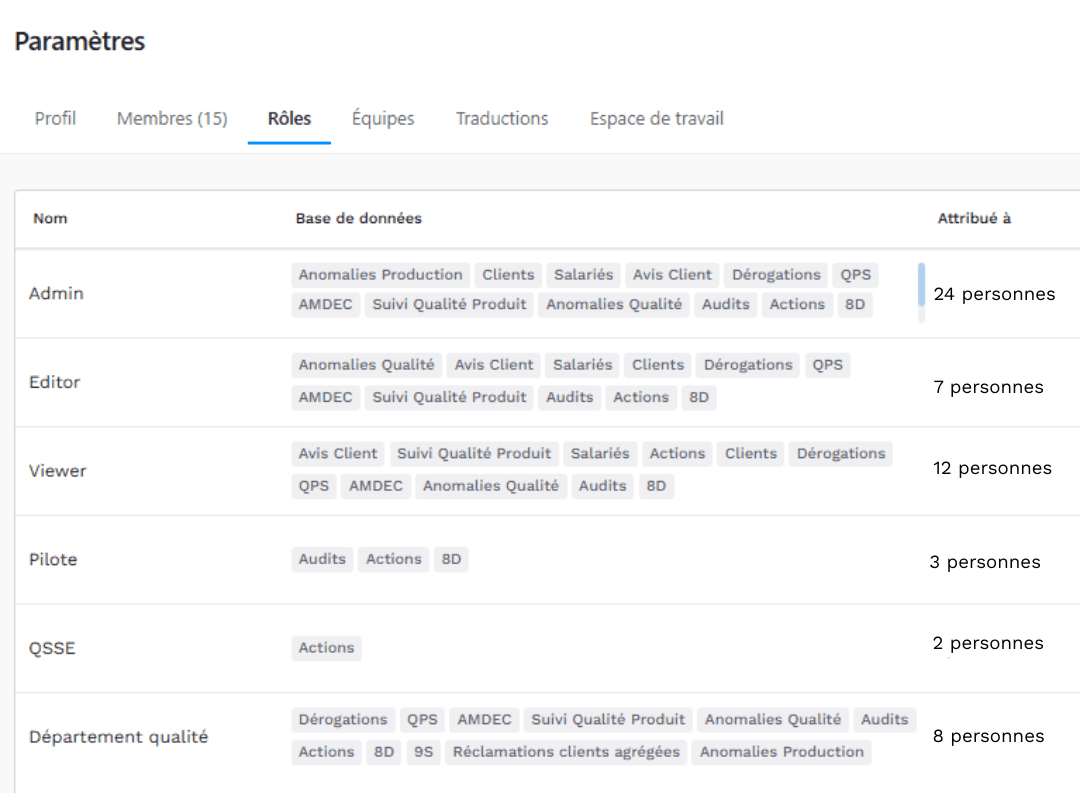Screen dimensions: 1080x811
Task: Click Admin's QPS tag
Action: coord(855,275)
